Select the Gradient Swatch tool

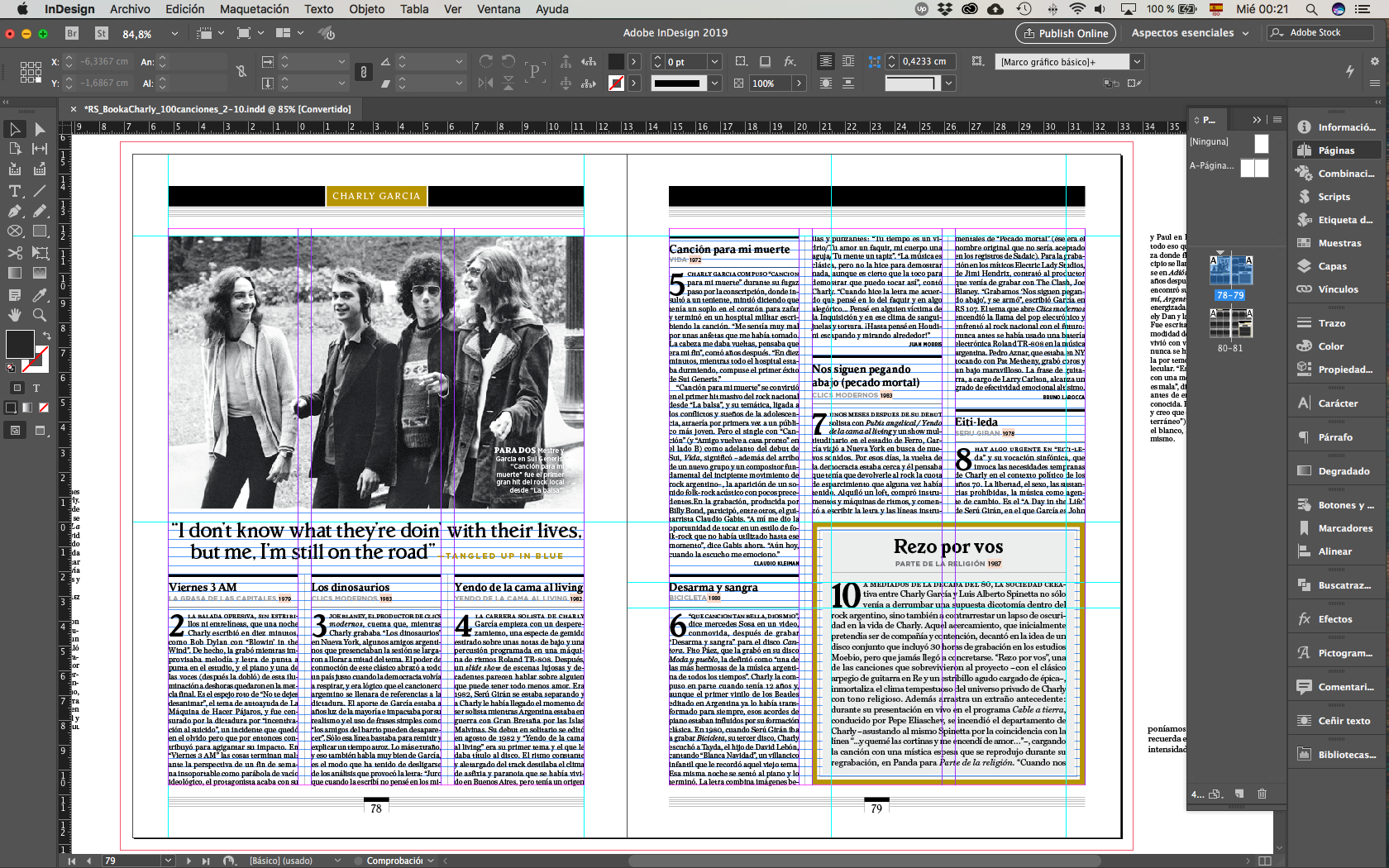(15, 273)
